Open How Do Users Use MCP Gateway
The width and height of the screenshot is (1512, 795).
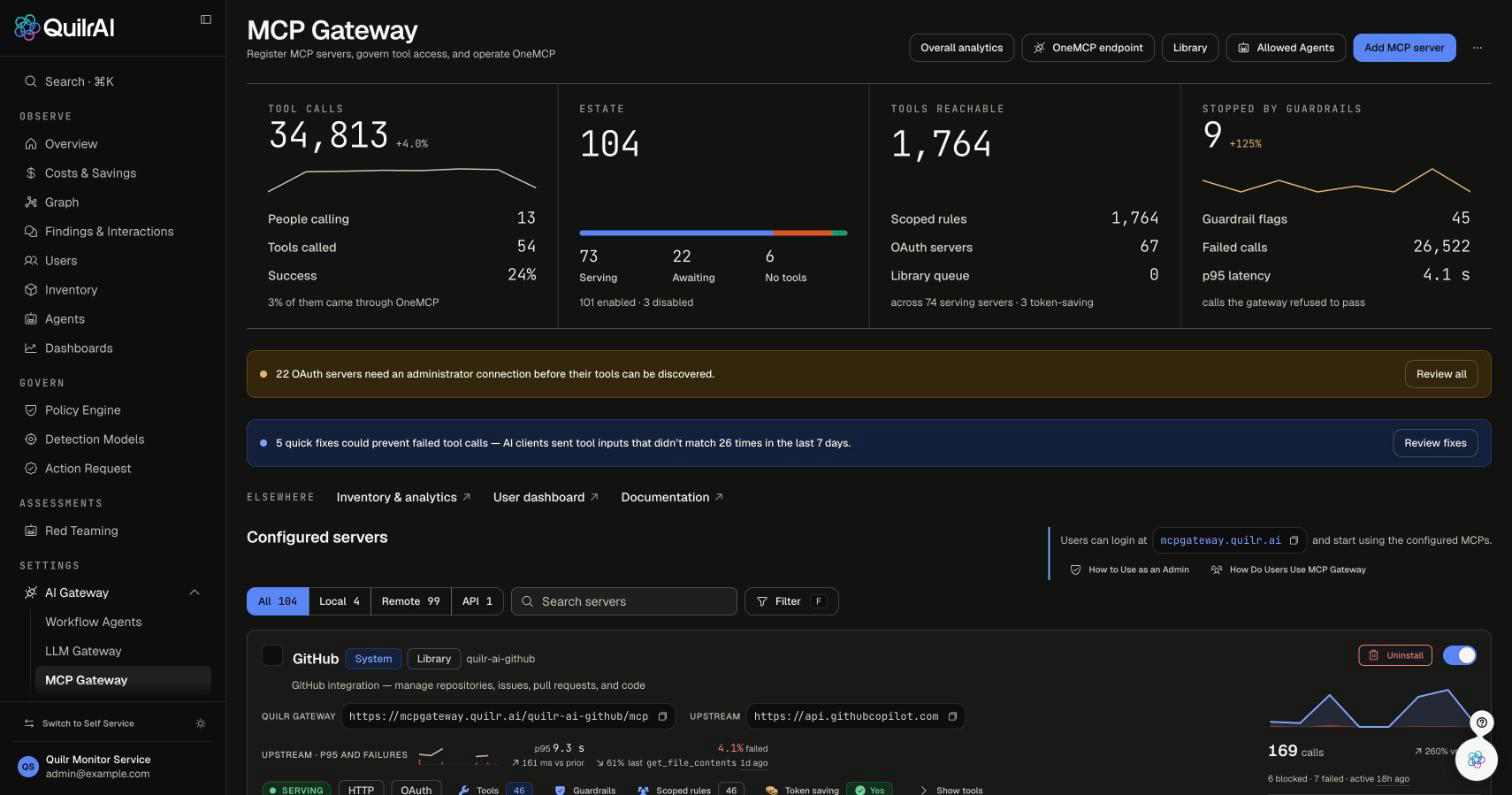1288,570
